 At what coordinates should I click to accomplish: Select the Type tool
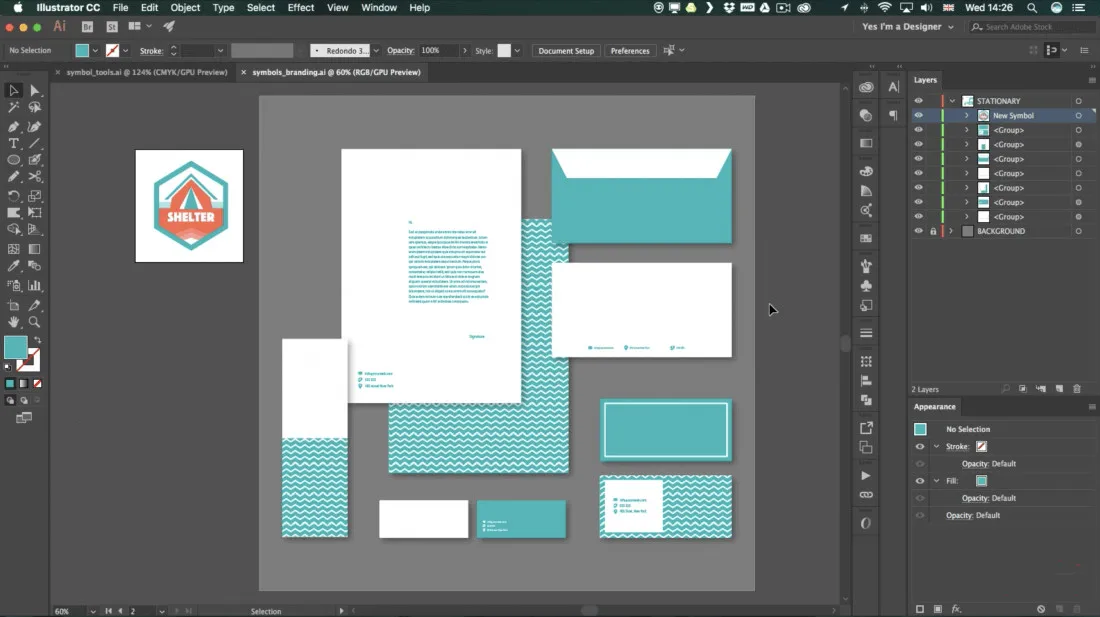14,143
